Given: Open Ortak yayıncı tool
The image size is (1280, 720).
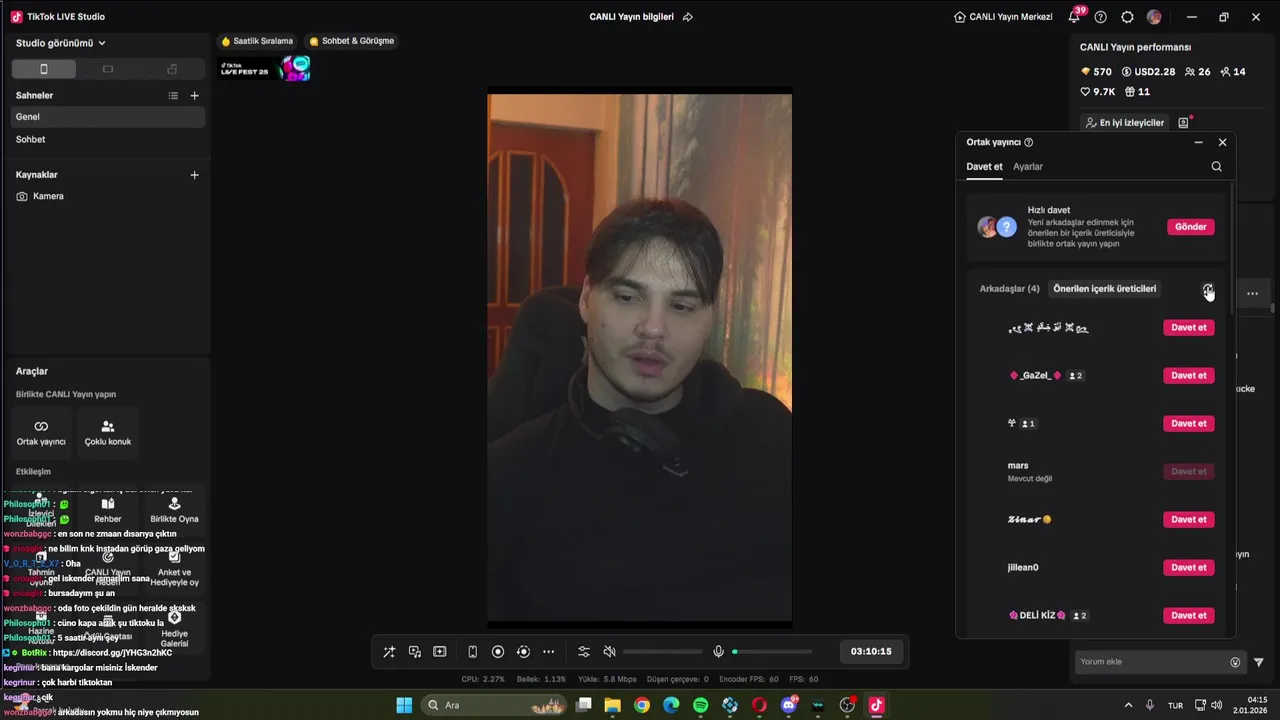Looking at the screenshot, I should (41, 432).
